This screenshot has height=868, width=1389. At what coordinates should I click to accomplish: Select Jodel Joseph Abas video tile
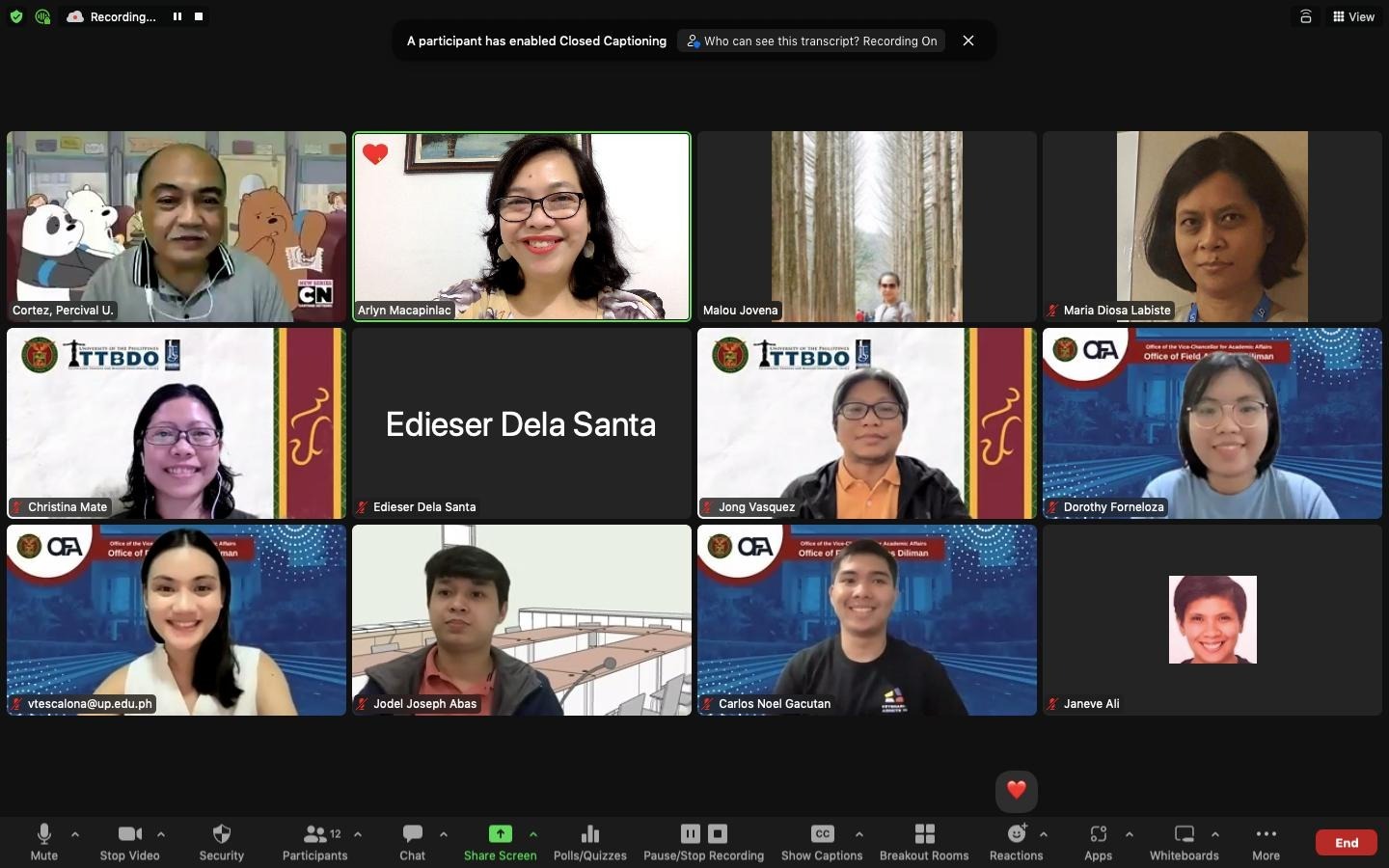tap(521, 619)
